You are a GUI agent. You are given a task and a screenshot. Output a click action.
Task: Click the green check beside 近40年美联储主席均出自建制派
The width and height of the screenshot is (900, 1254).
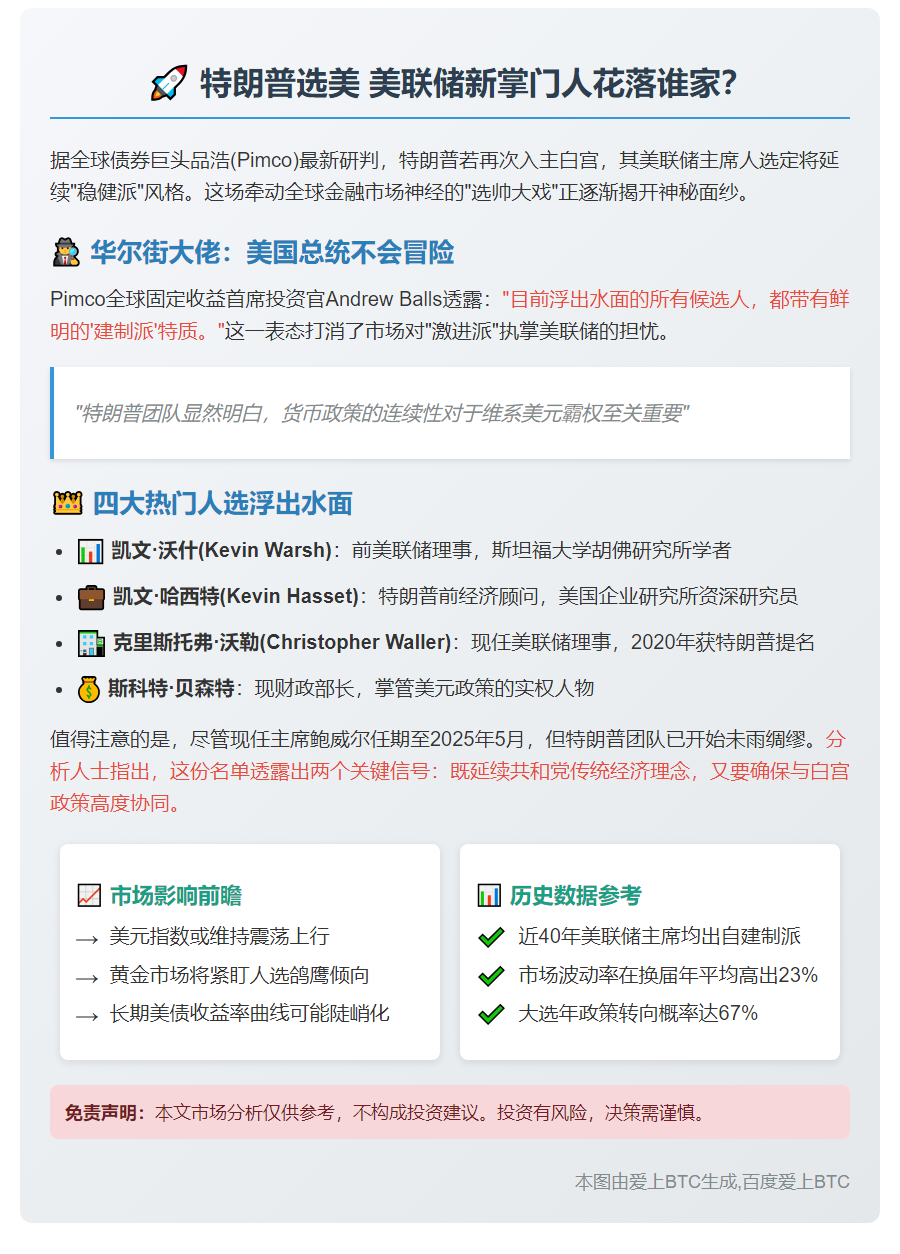490,937
